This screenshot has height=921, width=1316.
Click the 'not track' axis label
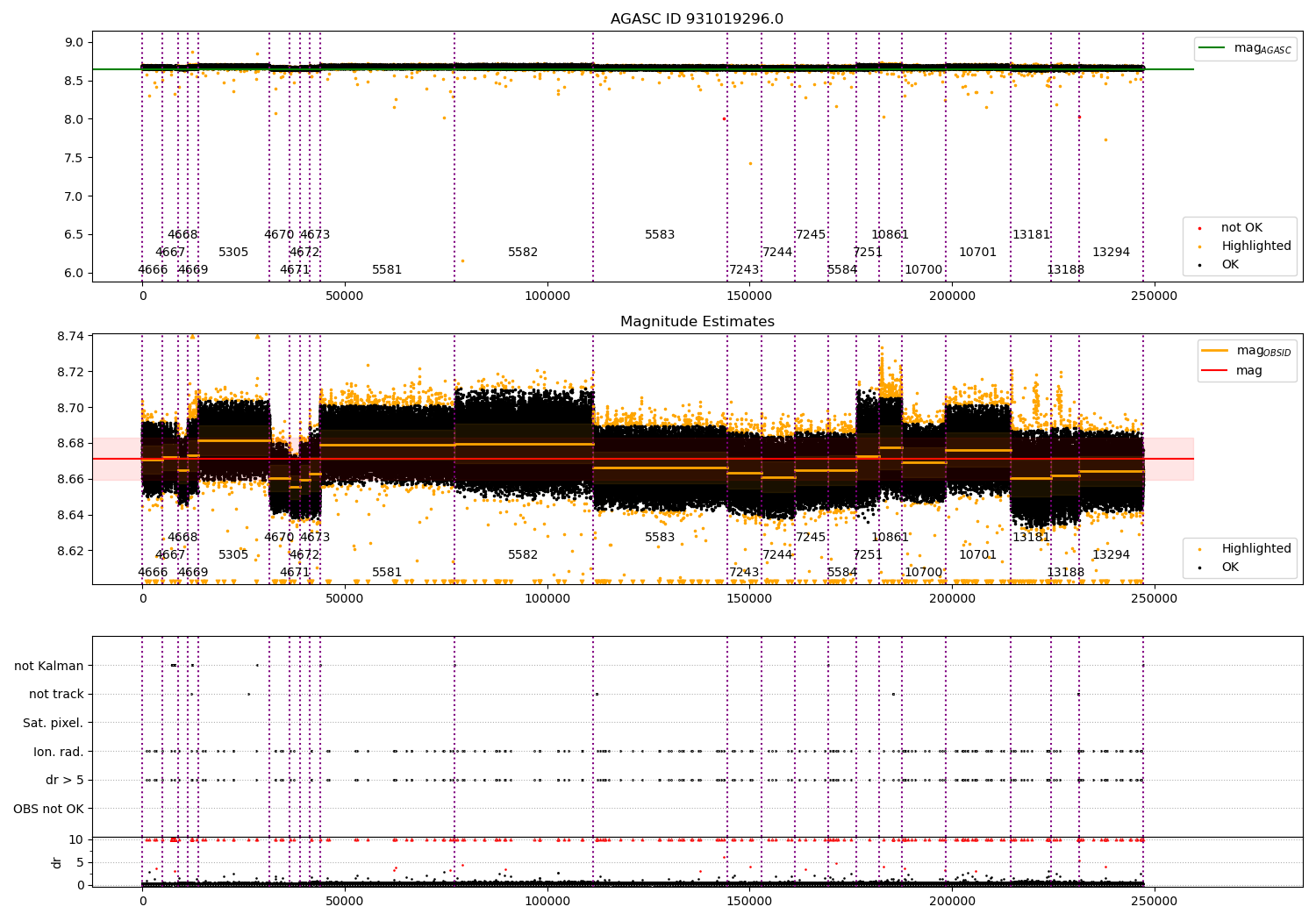pyautogui.click(x=56, y=694)
